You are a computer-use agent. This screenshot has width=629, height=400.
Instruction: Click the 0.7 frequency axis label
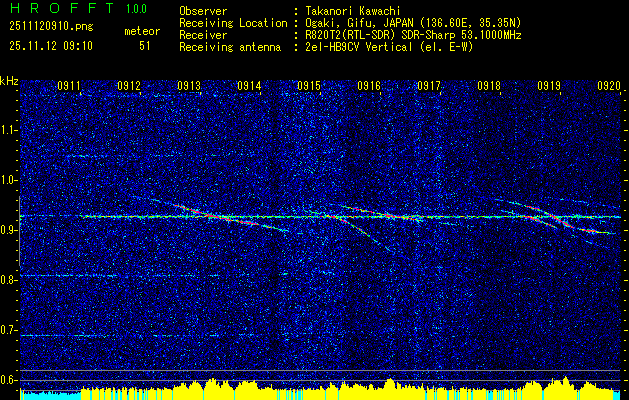click(9, 330)
